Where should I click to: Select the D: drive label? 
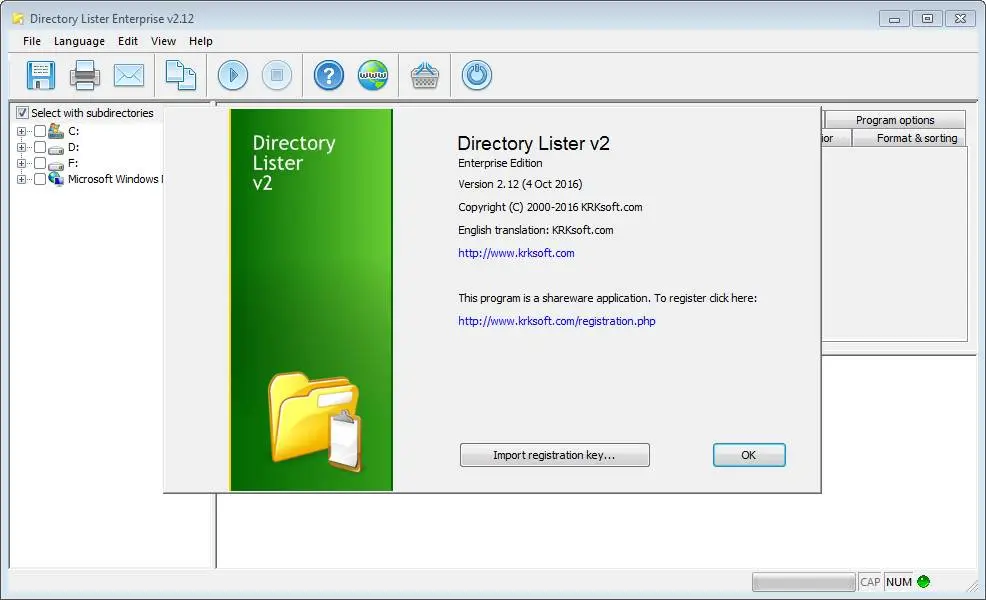tap(74, 147)
